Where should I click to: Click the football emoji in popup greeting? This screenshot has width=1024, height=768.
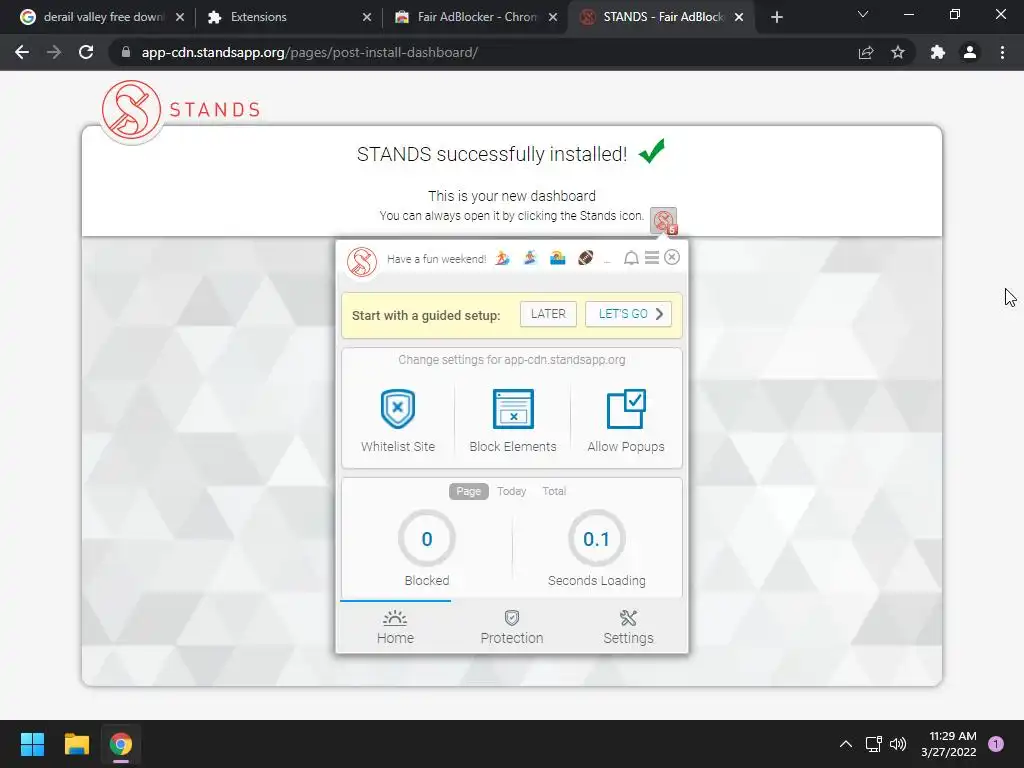tap(586, 258)
